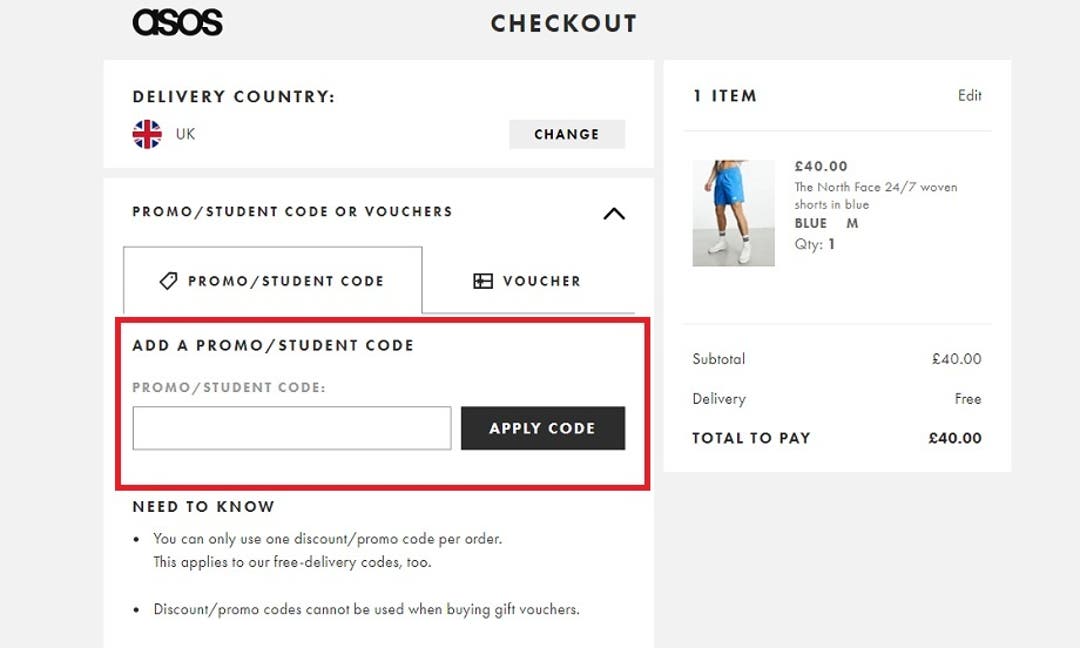Click the voucher card icon on Voucher tab
Image resolution: width=1080 pixels, height=648 pixels.
coord(485,281)
